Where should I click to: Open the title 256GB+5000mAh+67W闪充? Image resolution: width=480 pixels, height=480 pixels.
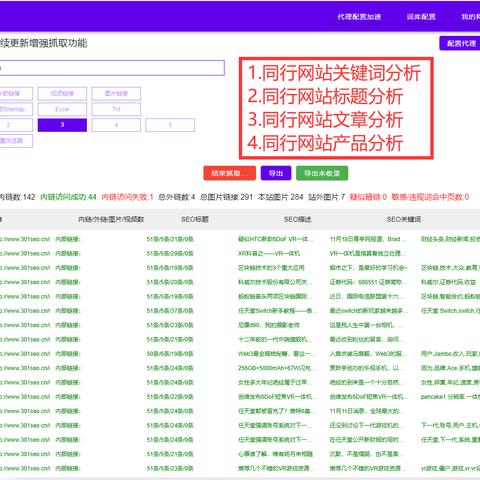coord(275,368)
